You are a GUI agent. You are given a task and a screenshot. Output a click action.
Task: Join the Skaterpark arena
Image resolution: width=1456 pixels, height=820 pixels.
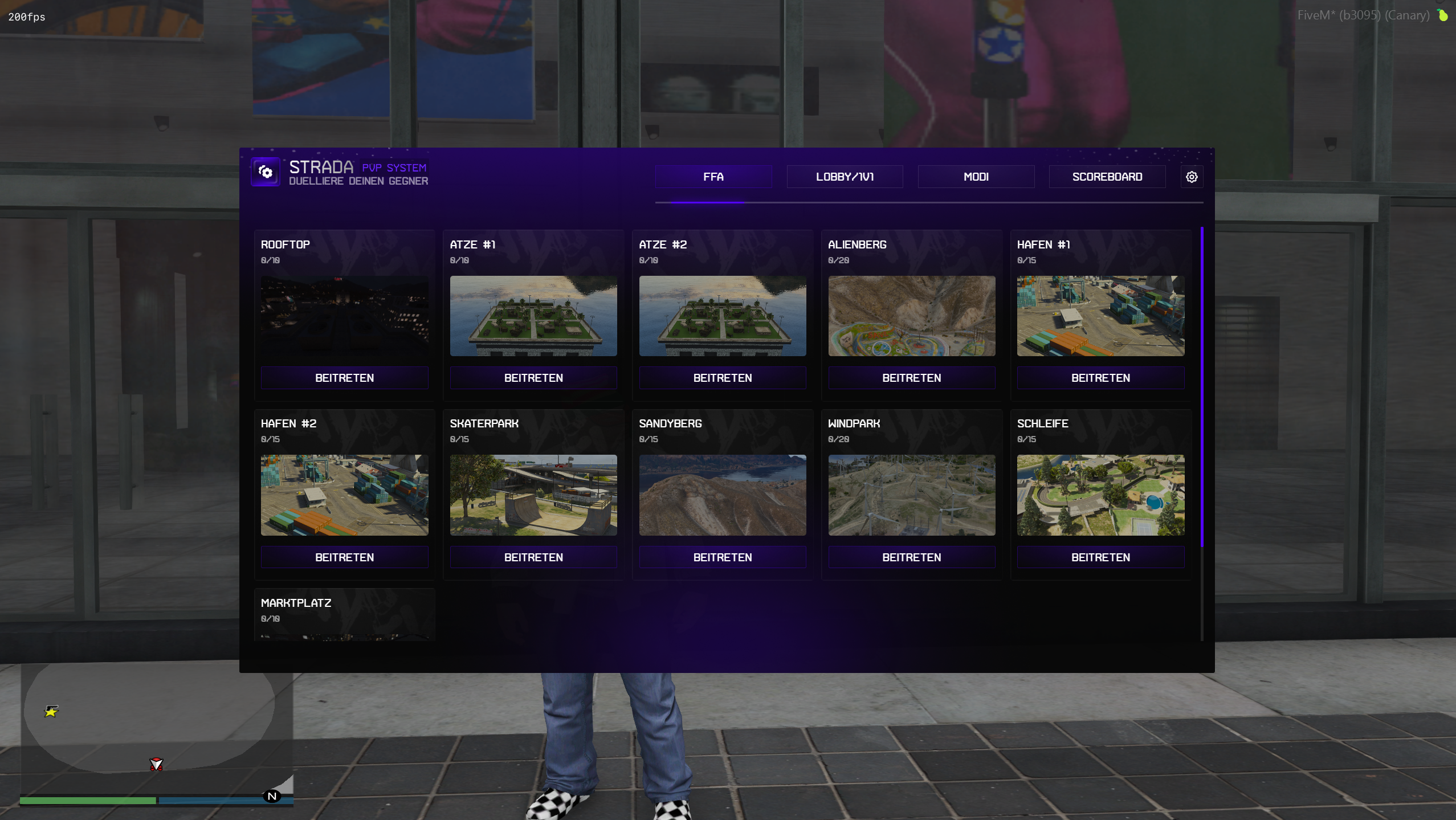pyautogui.click(x=533, y=557)
